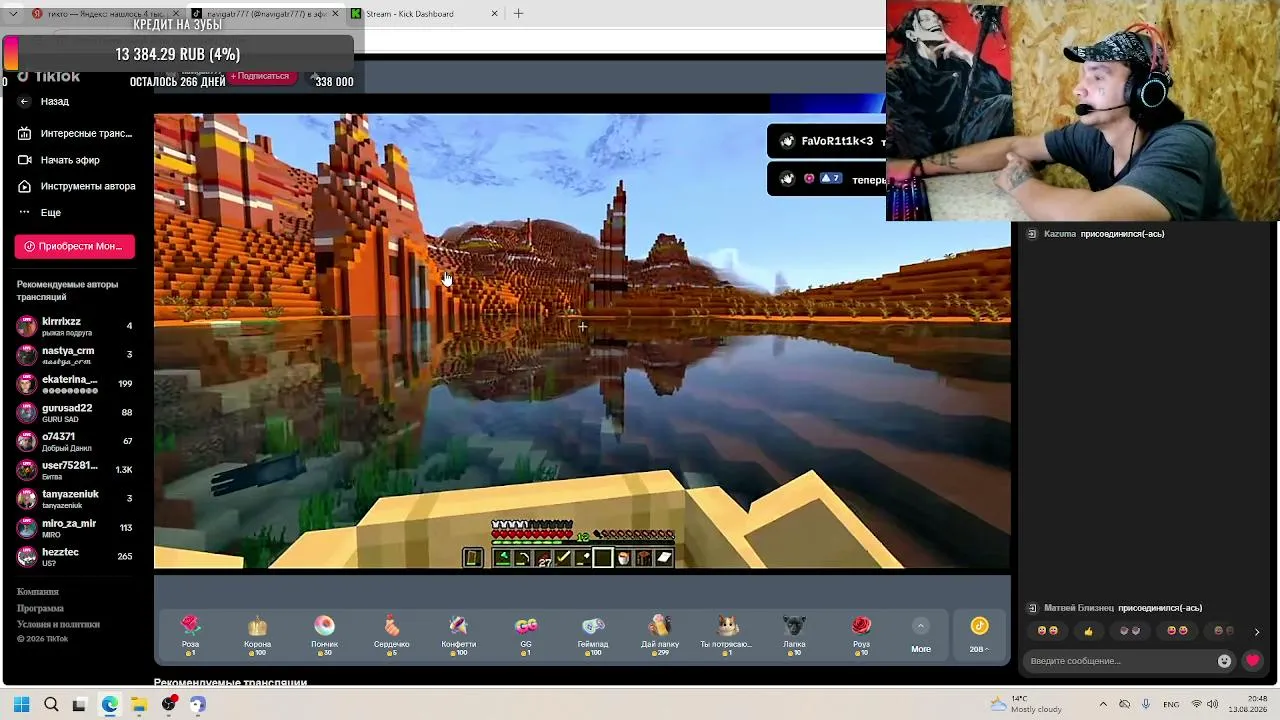Image resolution: width=1280 pixels, height=720 pixels.
Task: Open recommended streamer gurusad22
Action: click(x=75, y=412)
